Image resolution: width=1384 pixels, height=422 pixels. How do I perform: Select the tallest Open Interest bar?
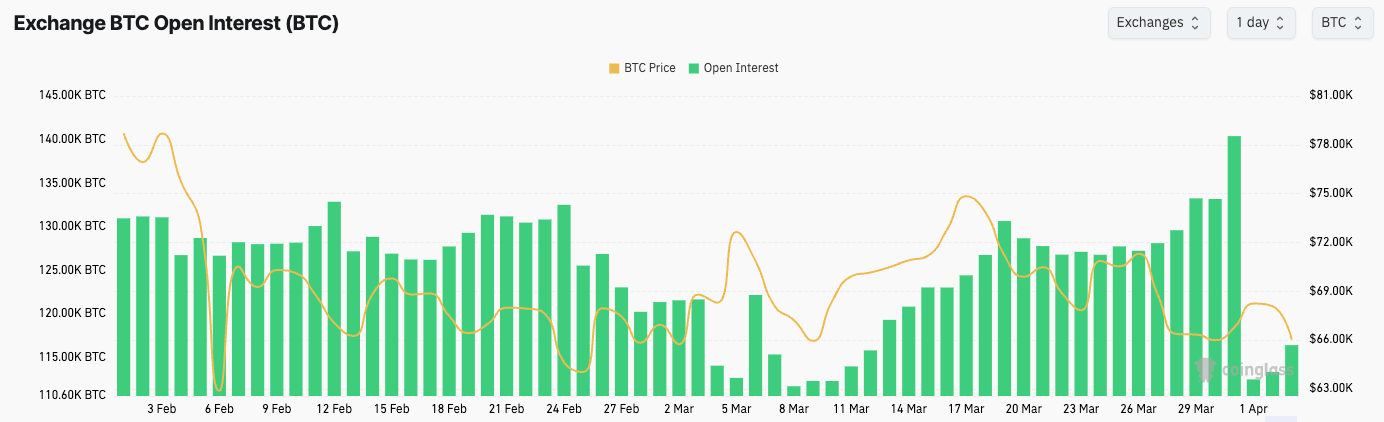coord(1234,265)
